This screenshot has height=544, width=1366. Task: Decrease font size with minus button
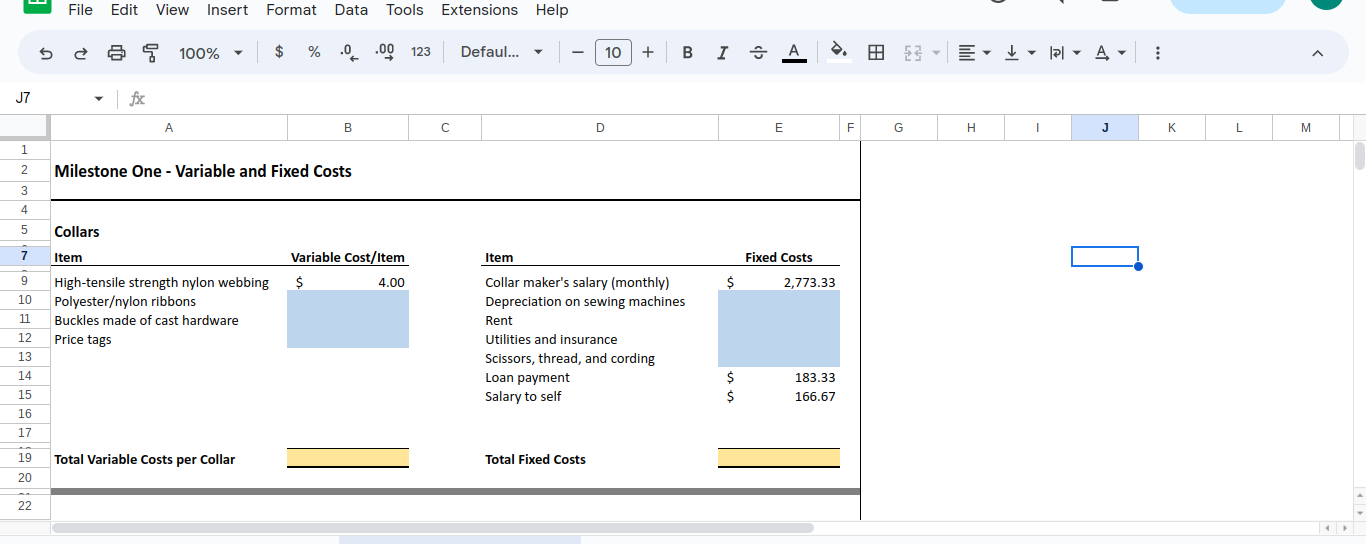577,52
